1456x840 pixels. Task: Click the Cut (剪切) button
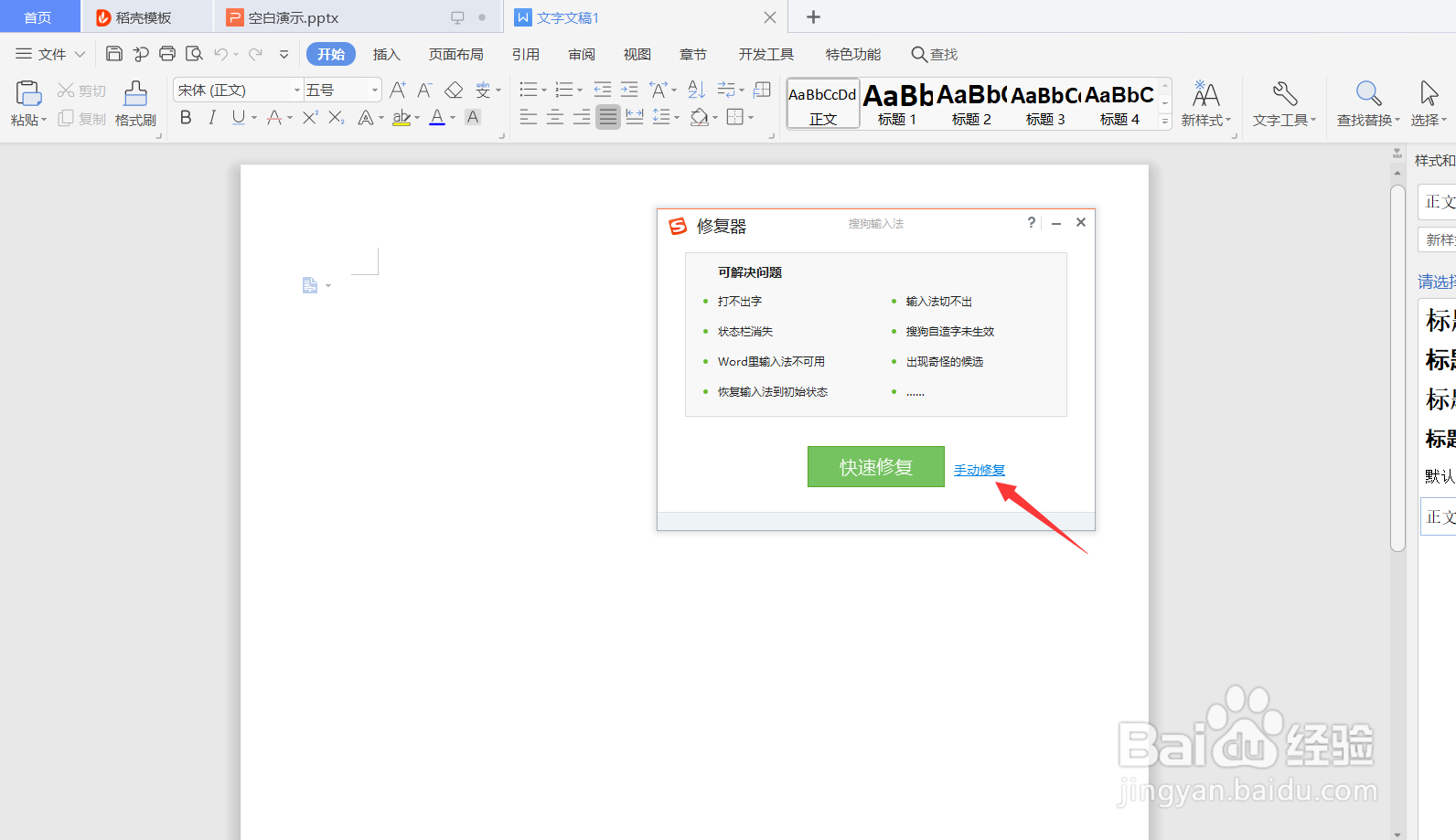[x=81, y=90]
